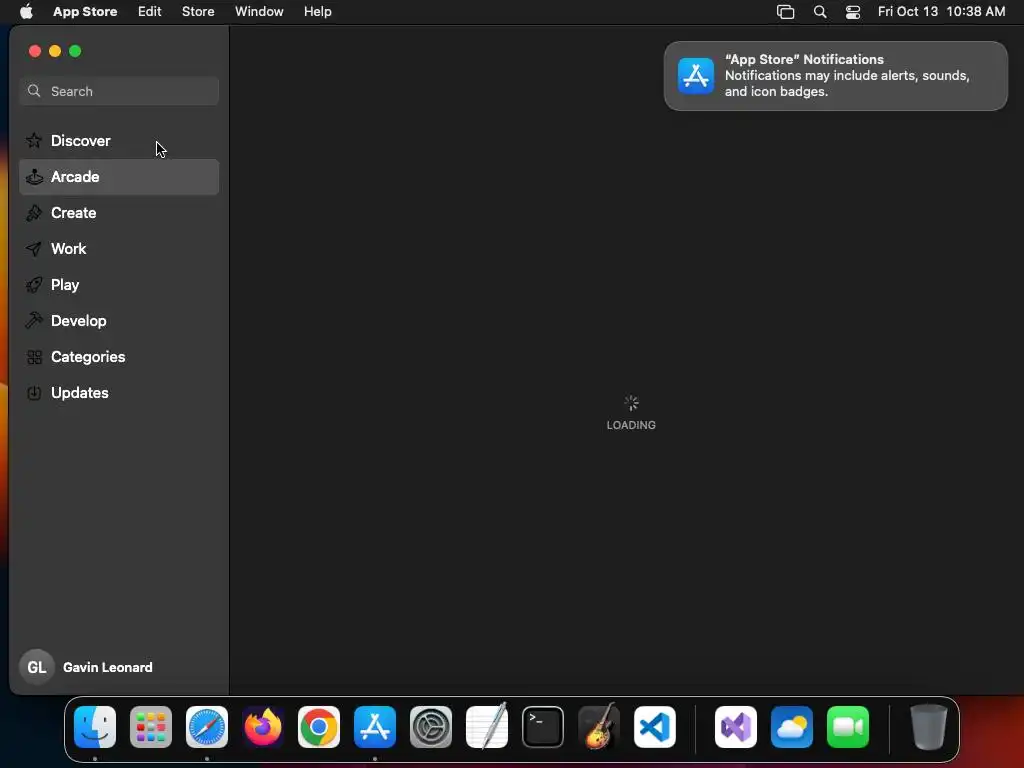The height and width of the screenshot is (768, 1024).
Task: Minimize the App Store window
Action: (x=55, y=51)
